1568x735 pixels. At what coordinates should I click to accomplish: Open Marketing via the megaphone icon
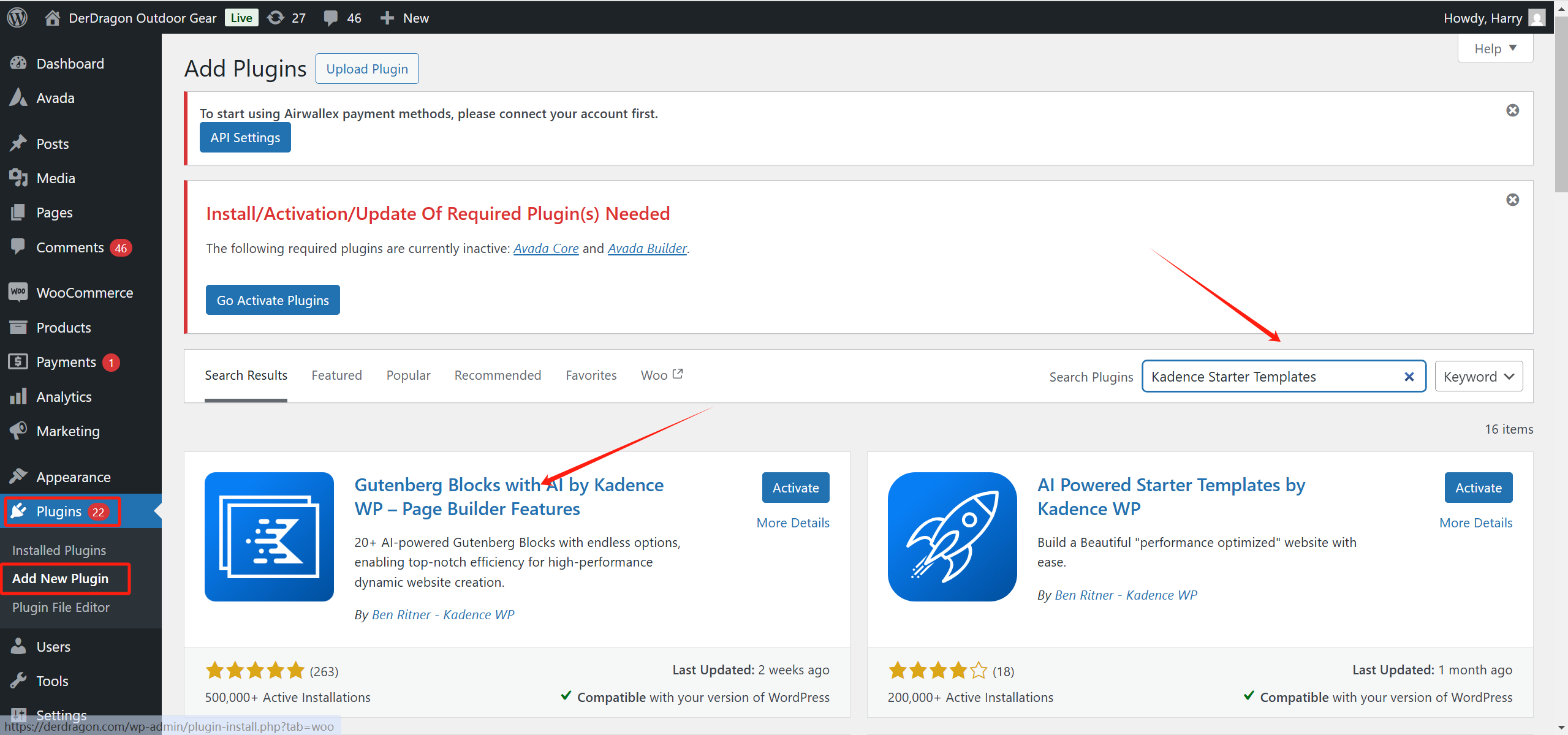[x=18, y=431]
